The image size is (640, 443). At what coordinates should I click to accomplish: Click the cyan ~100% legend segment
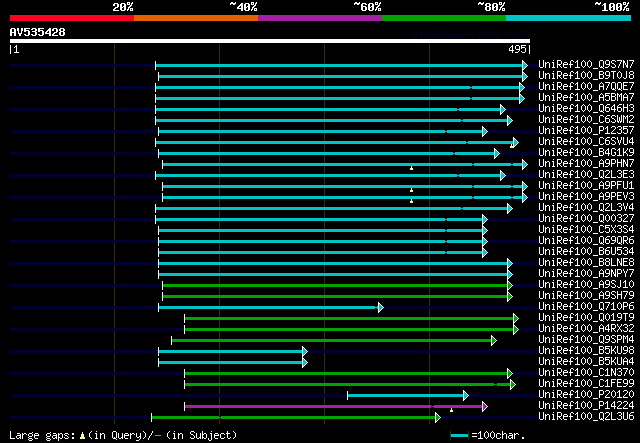pyautogui.click(x=568, y=18)
